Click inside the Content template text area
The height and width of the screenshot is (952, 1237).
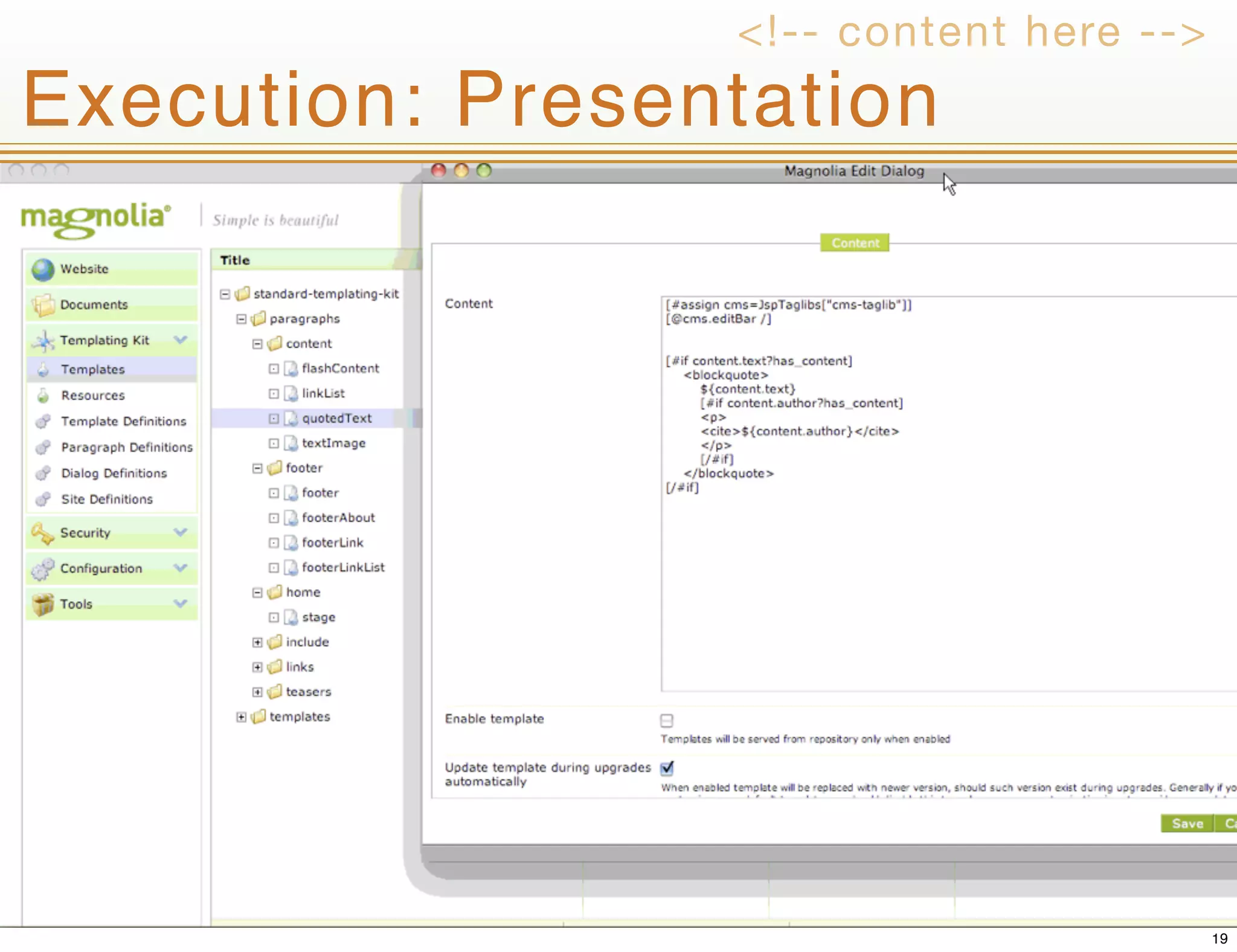tap(949, 494)
